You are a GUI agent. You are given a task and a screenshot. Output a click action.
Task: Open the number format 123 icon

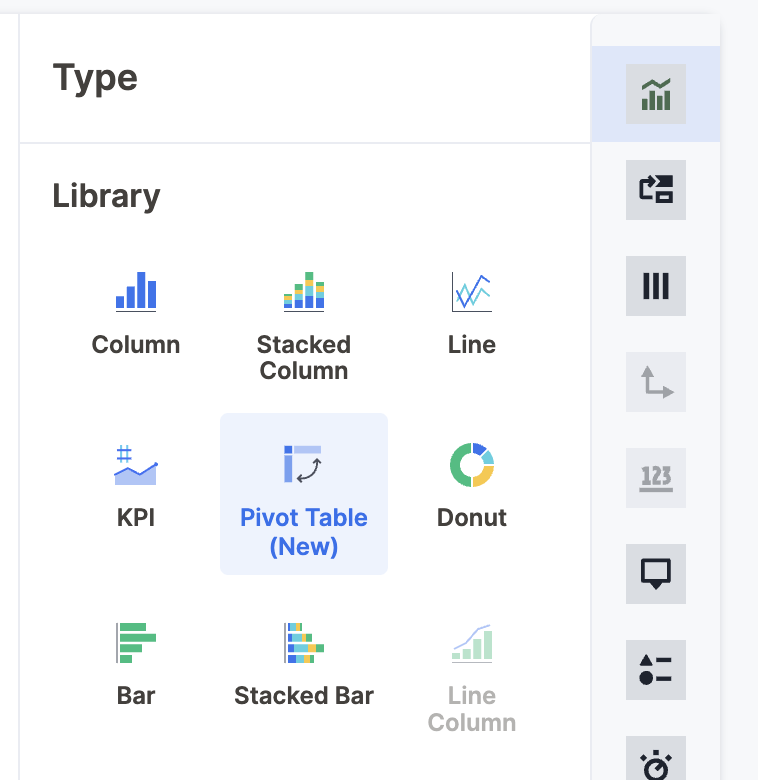pos(656,478)
